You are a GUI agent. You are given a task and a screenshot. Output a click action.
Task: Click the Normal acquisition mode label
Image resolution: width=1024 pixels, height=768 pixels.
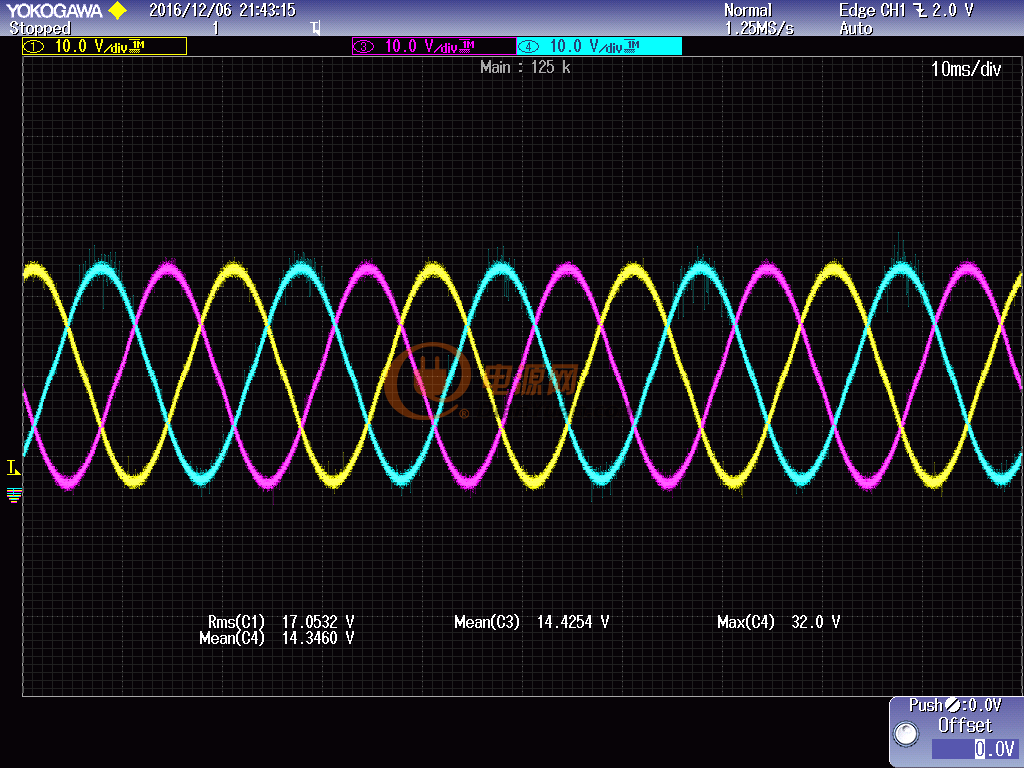click(x=748, y=10)
